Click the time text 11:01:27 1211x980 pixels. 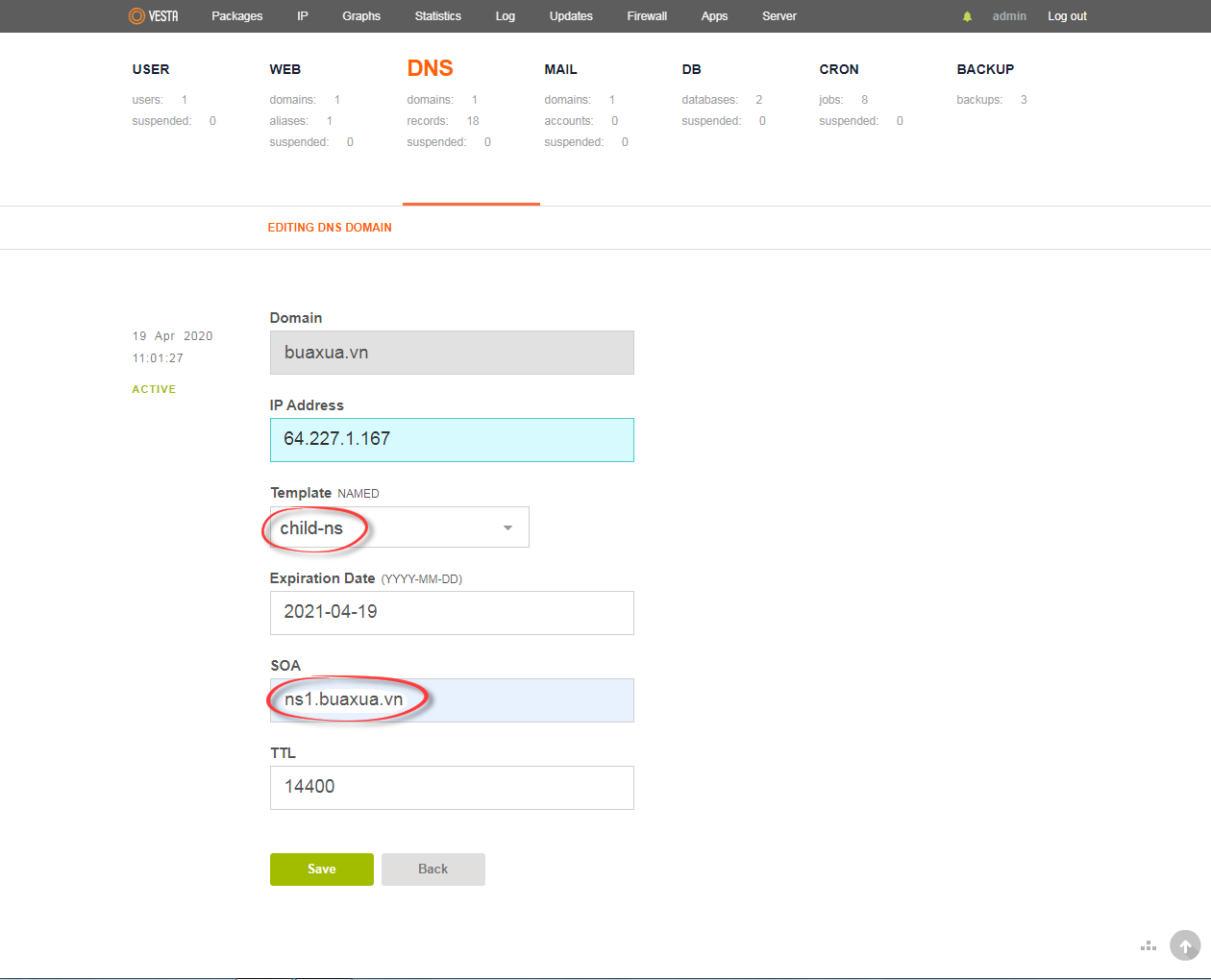point(158,358)
